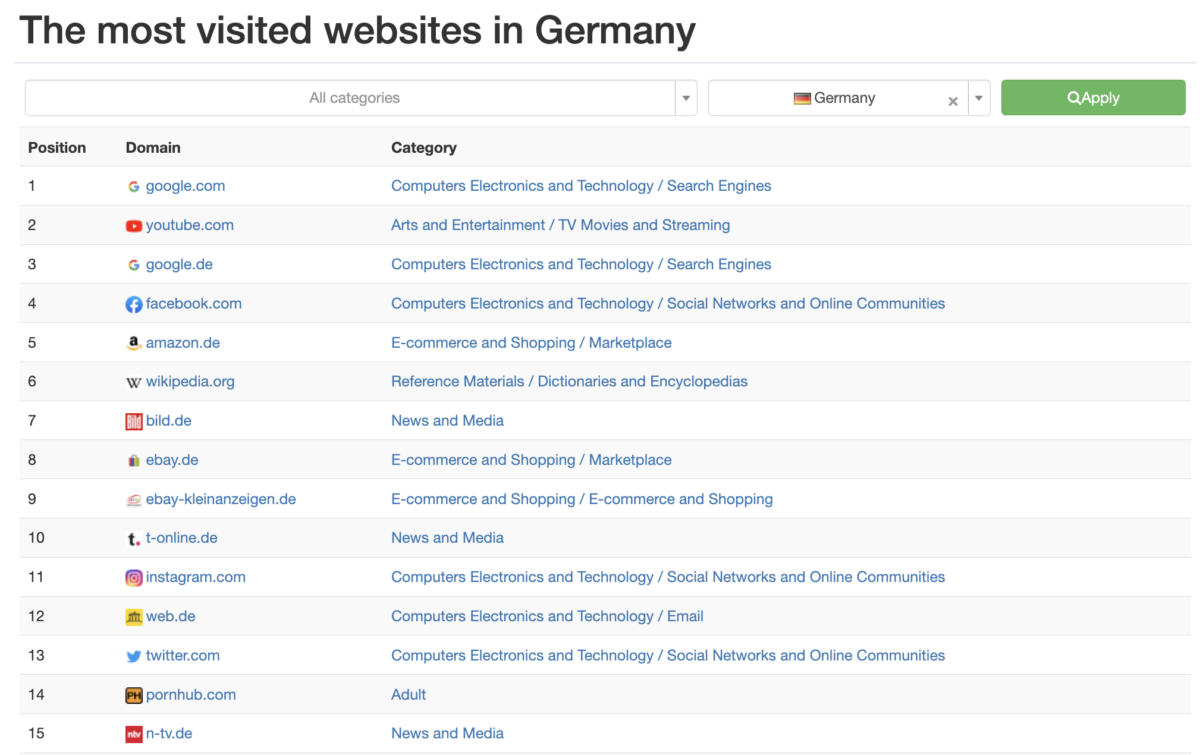Open the Marketplace category link for amazon.de
The width and height of the screenshot is (1200, 755).
pos(531,342)
